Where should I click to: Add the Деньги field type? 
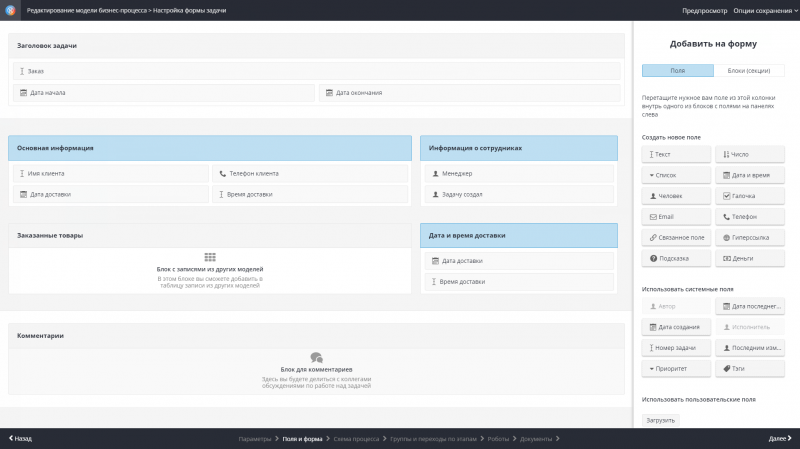coord(750,258)
